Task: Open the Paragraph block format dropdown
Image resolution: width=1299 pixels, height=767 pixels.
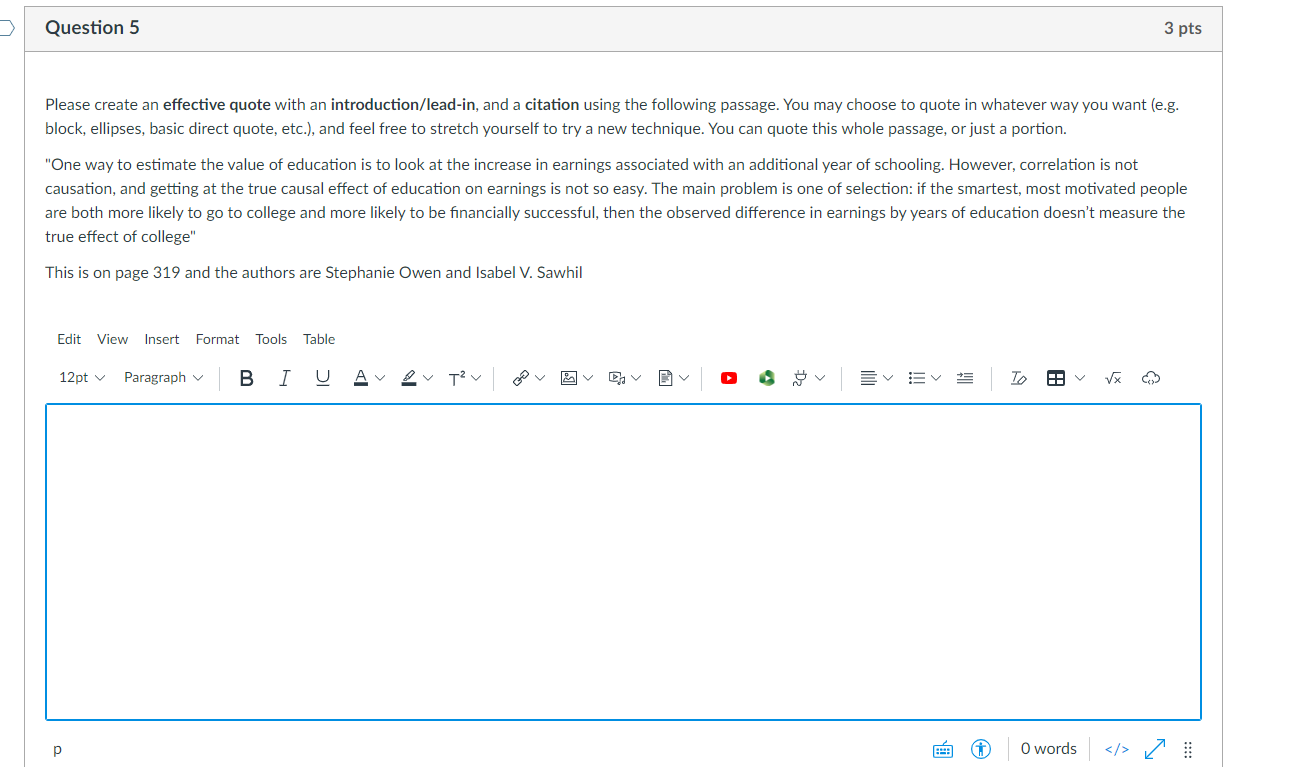Action: pyautogui.click(x=163, y=378)
